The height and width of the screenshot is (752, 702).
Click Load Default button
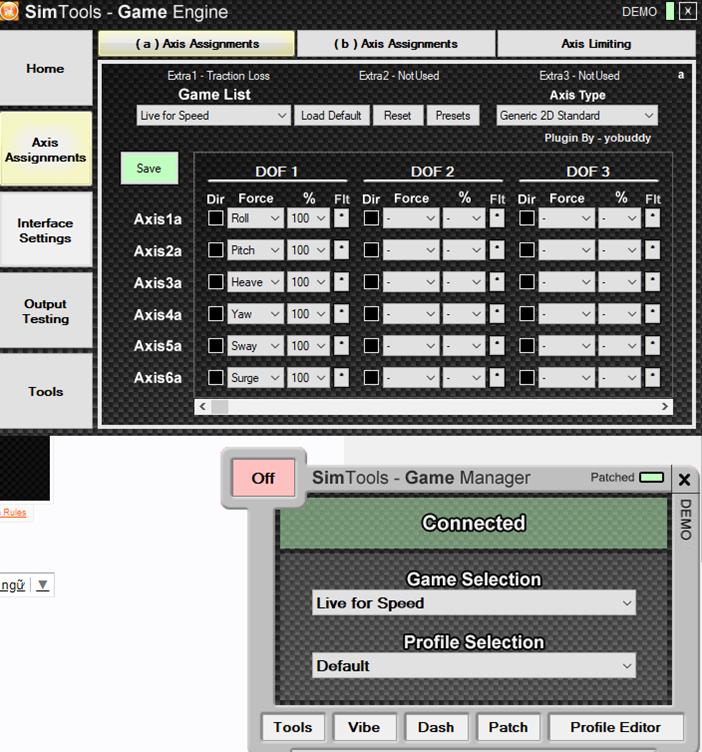(x=331, y=116)
